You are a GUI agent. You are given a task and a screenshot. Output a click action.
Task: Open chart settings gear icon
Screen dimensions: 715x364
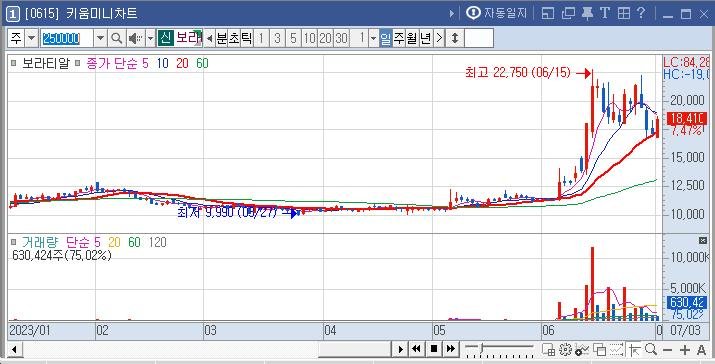click(565, 350)
